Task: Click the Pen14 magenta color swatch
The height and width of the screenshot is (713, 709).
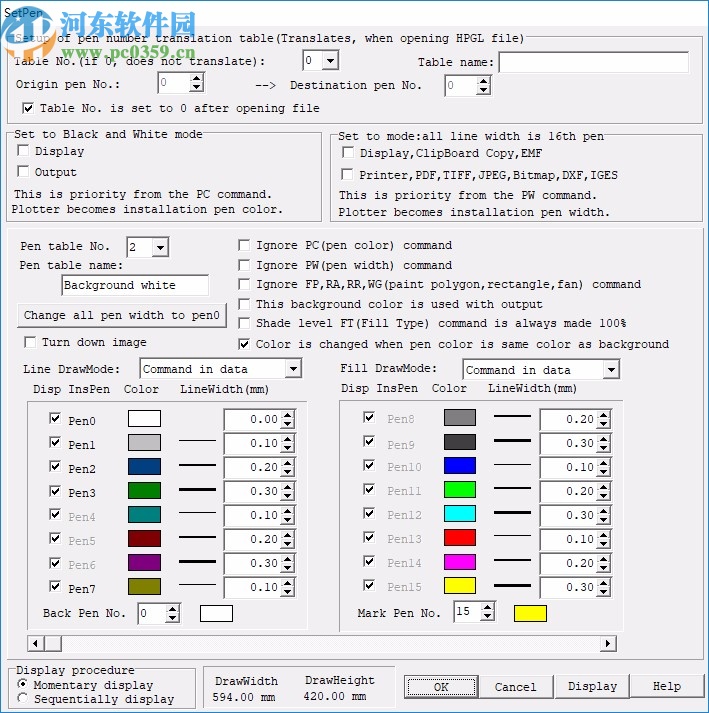Action: [460, 562]
